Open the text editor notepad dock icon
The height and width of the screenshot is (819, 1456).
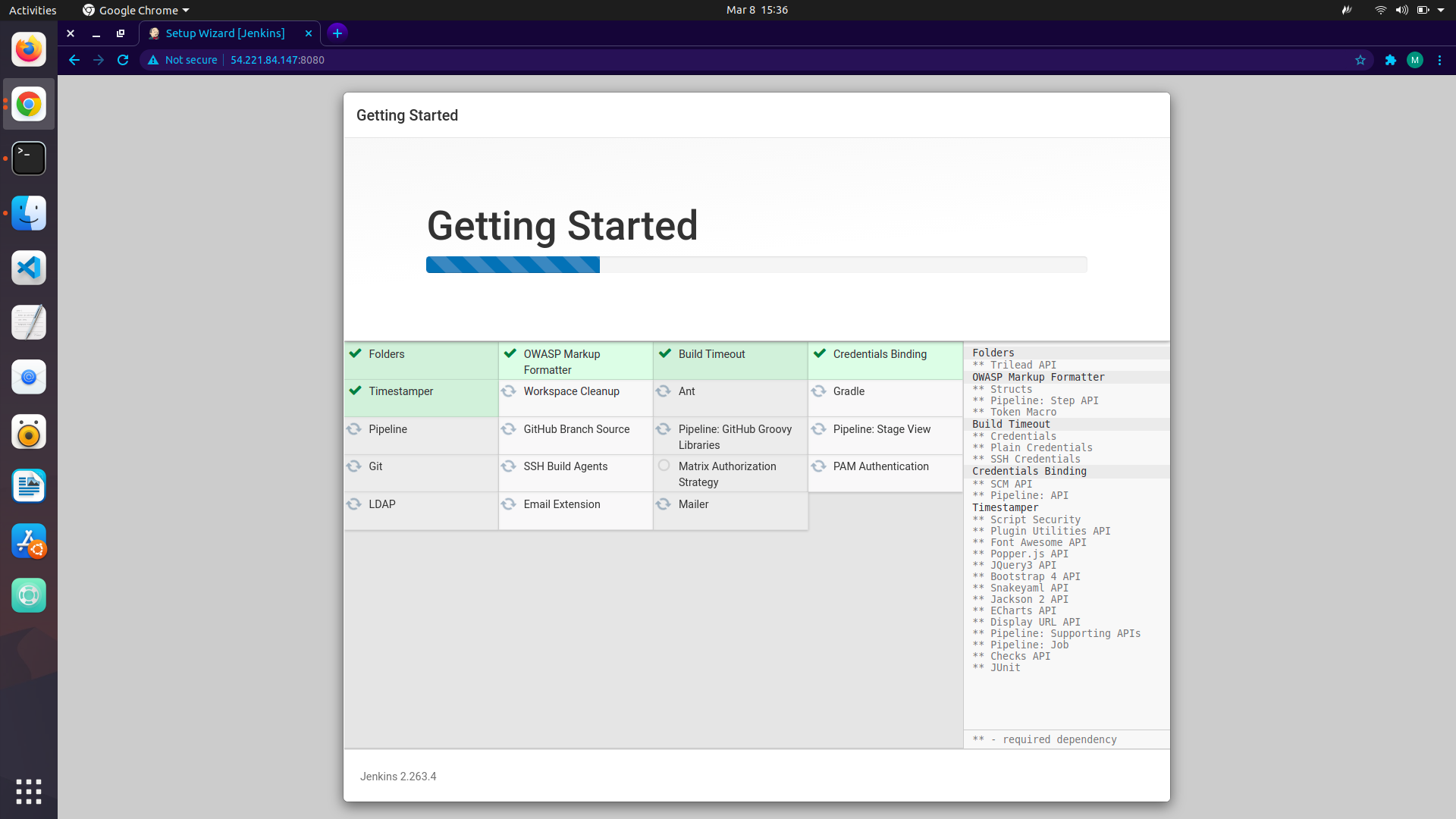29,323
